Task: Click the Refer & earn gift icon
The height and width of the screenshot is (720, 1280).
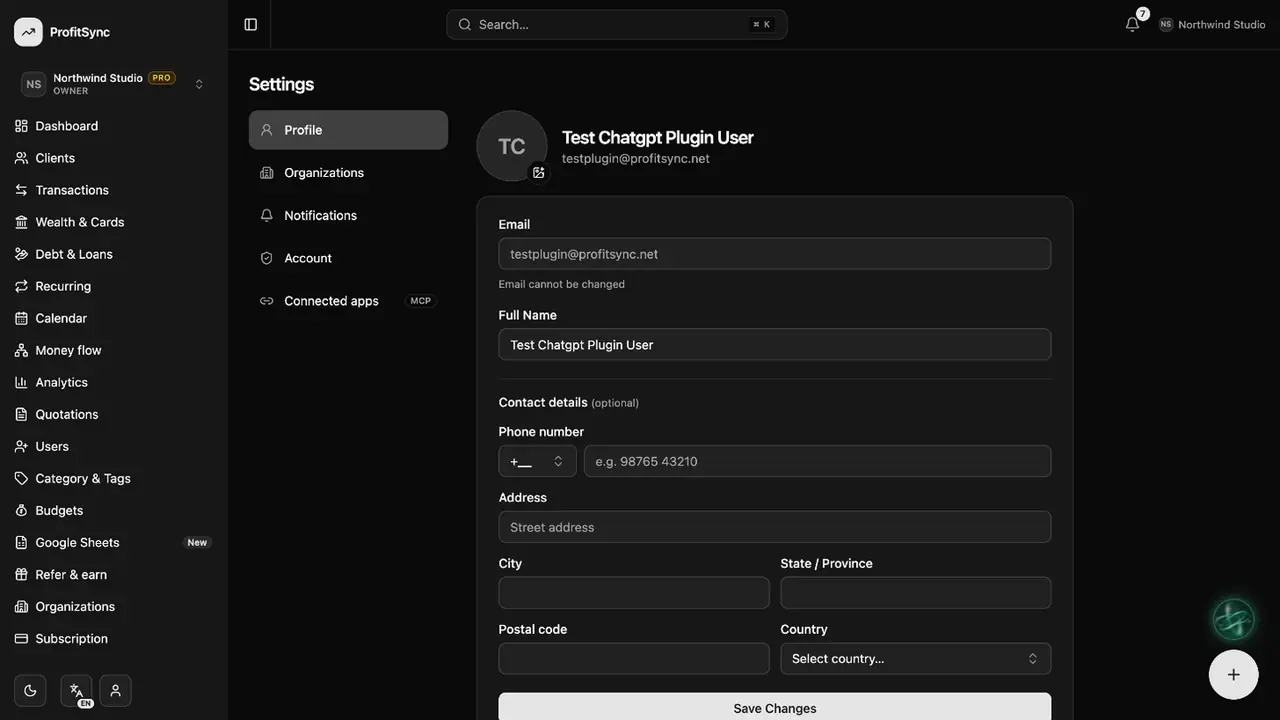Action: pos(21,574)
